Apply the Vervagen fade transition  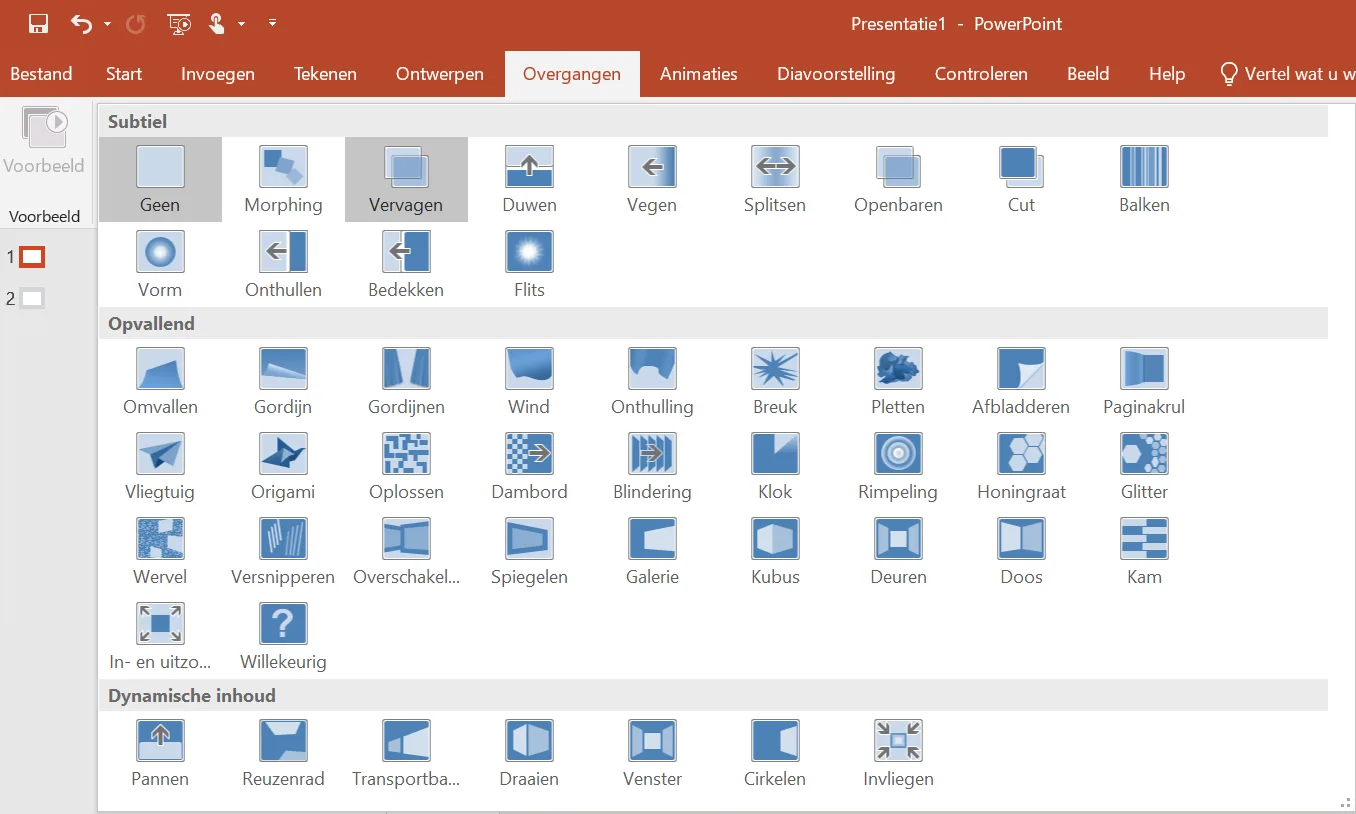point(406,179)
